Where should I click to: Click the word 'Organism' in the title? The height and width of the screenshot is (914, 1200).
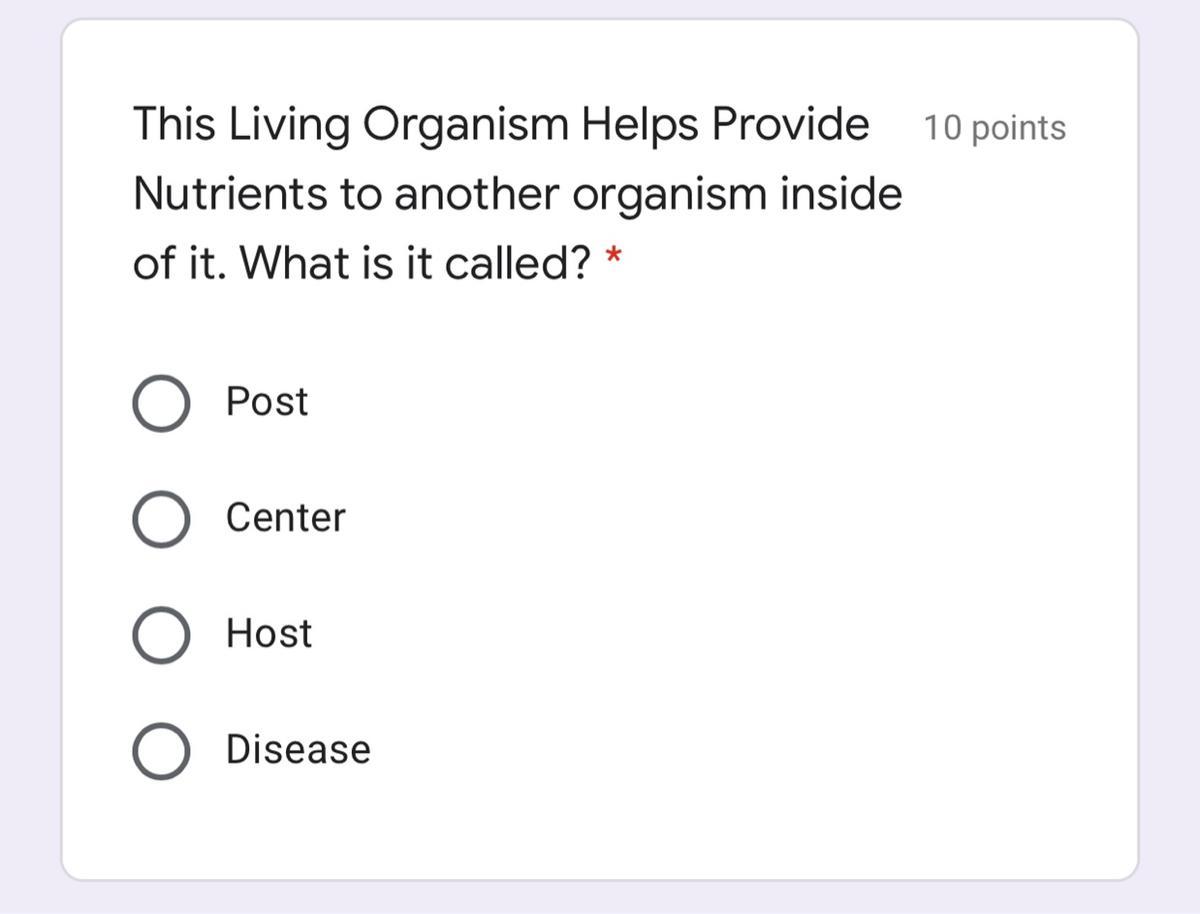pos(465,125)
